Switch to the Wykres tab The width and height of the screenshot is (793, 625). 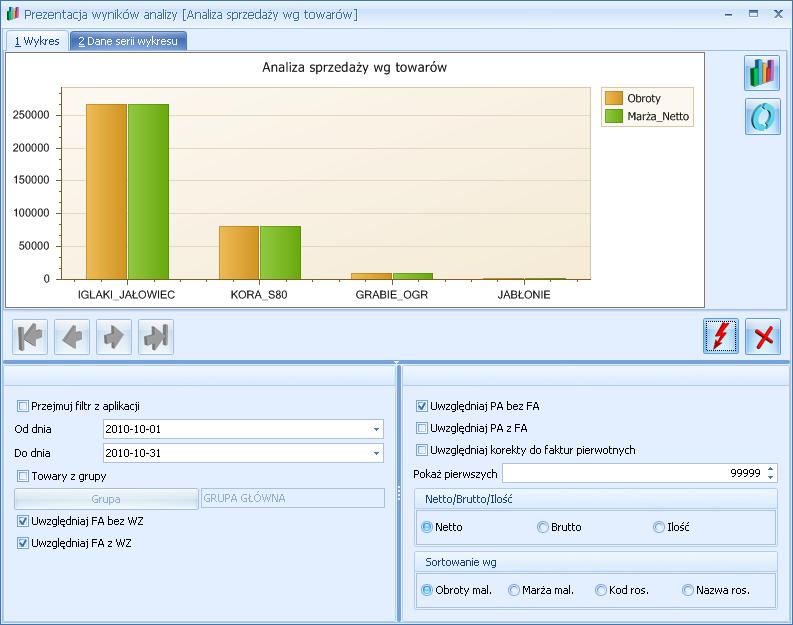(37, 41)
